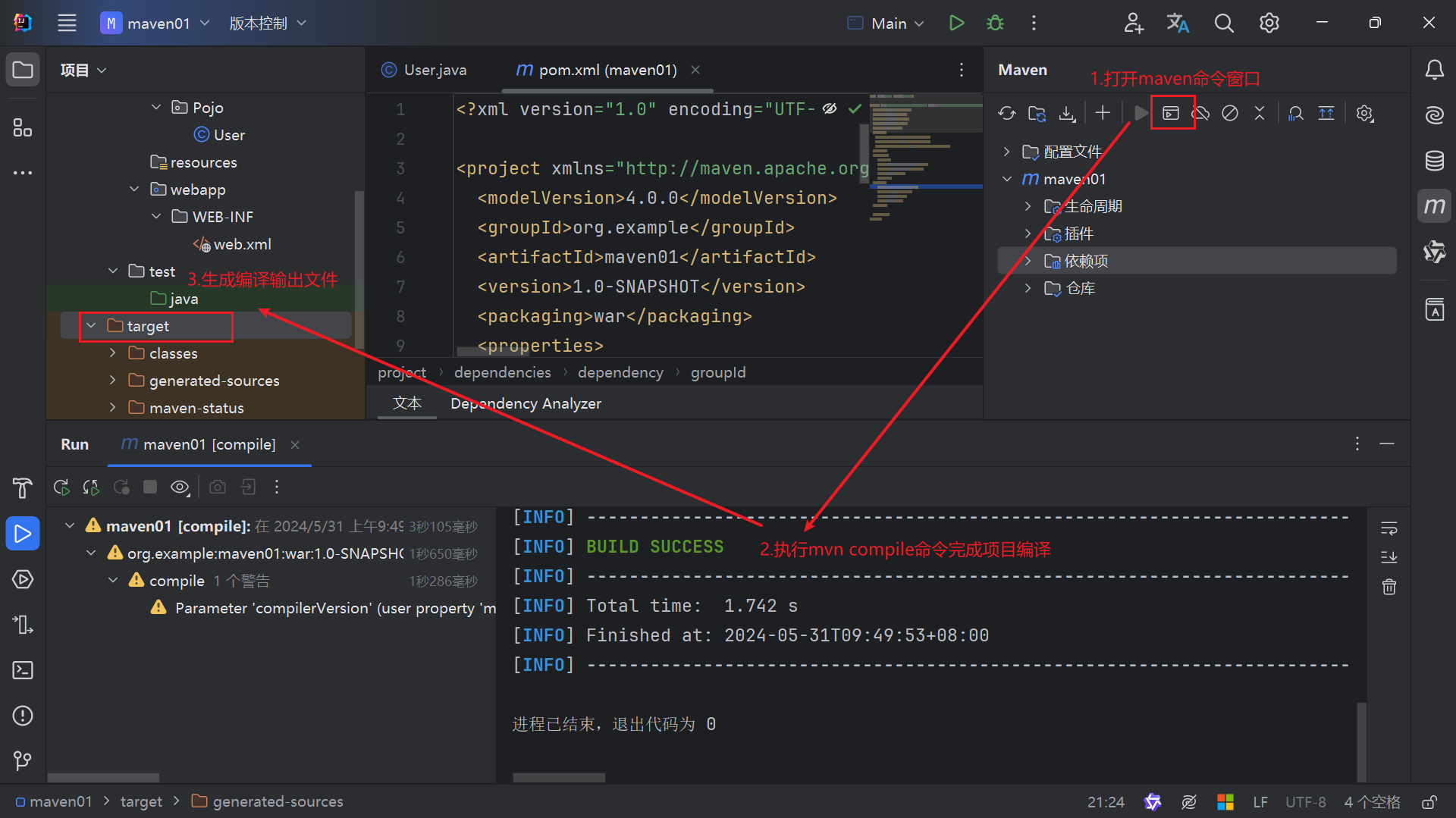Open IDE settings gear
The width and height of the screenshot is (1456, 818).
pos(1269,23)
